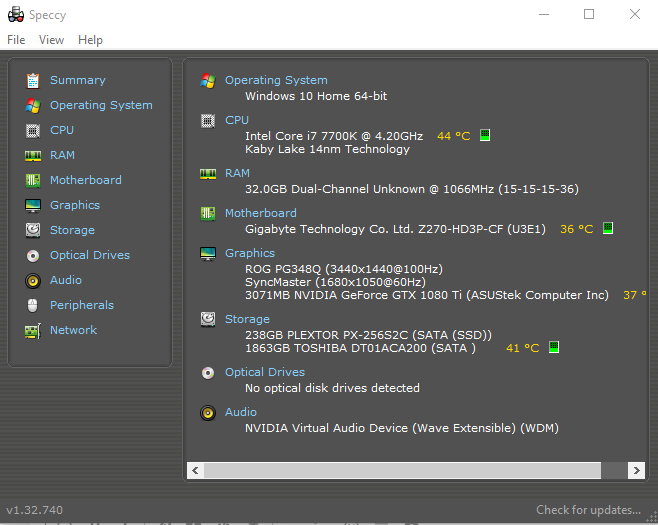Open Motherboard section in sidebar
Viewport: 658px width, 525px height.
[86, 180]
